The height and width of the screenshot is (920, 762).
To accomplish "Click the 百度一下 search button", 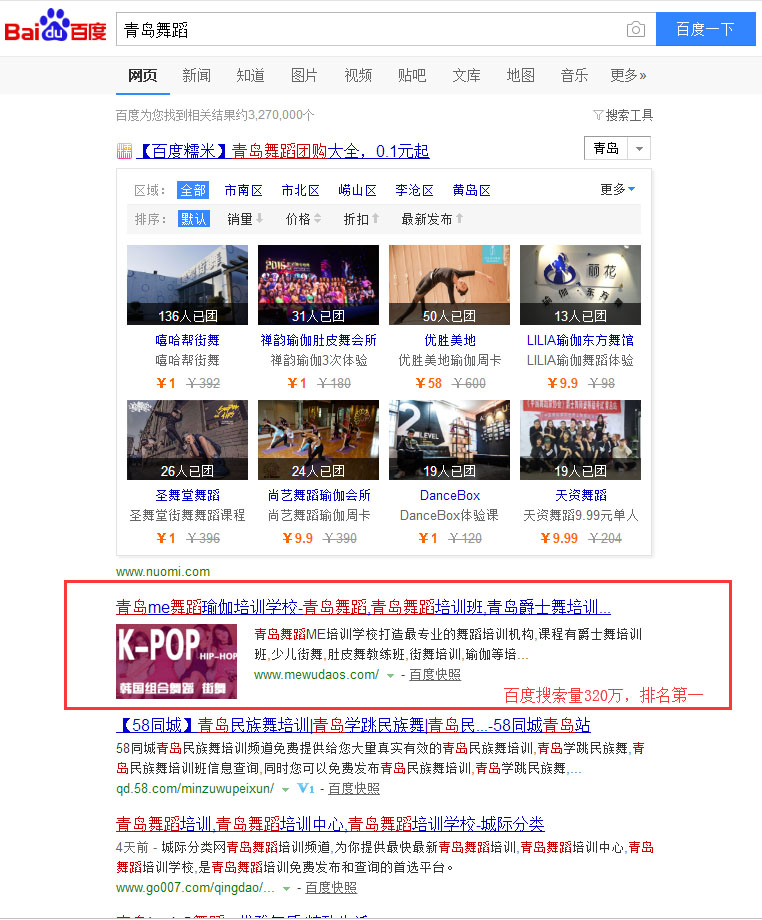I will [x=705, y=29].
